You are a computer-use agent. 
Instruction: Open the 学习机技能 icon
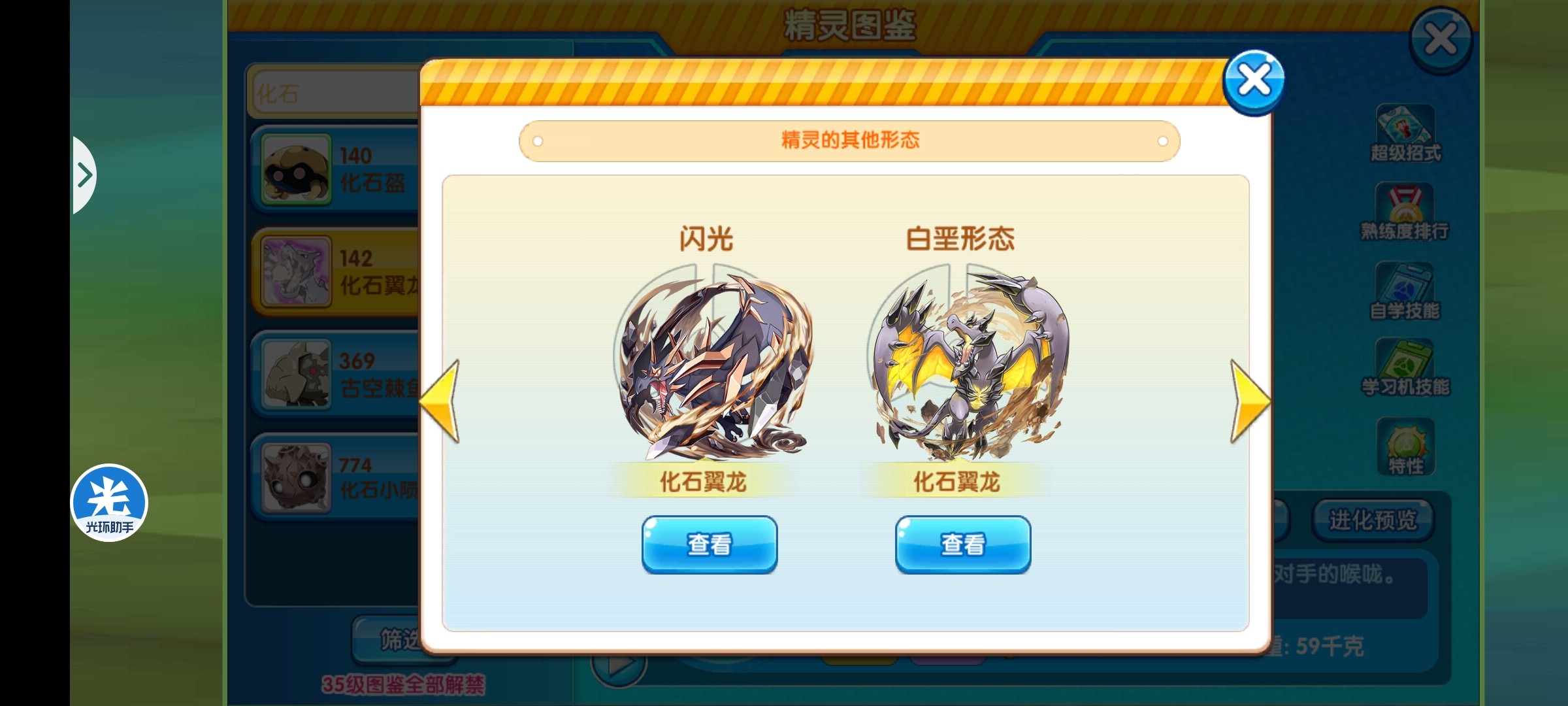point(1405,367)
